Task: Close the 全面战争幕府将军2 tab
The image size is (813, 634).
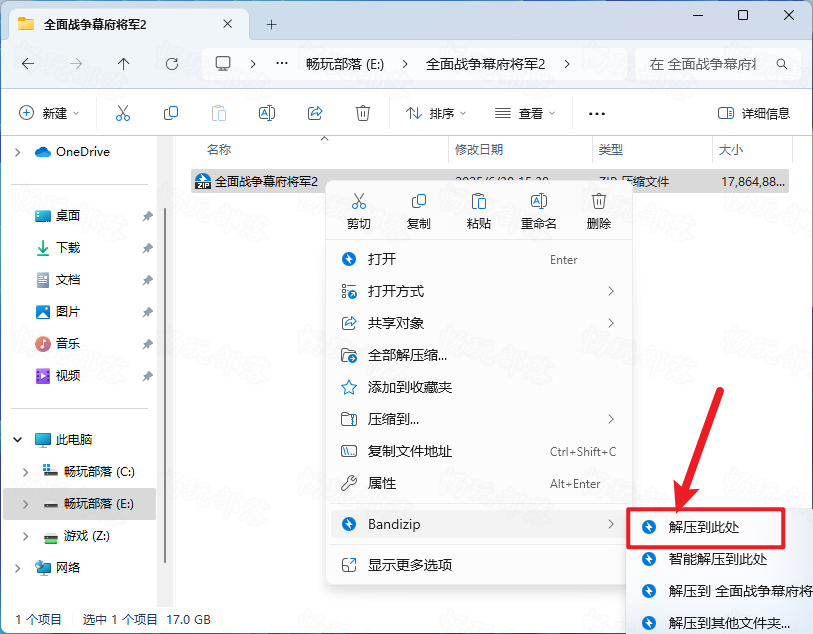Action: coord(227,24)
